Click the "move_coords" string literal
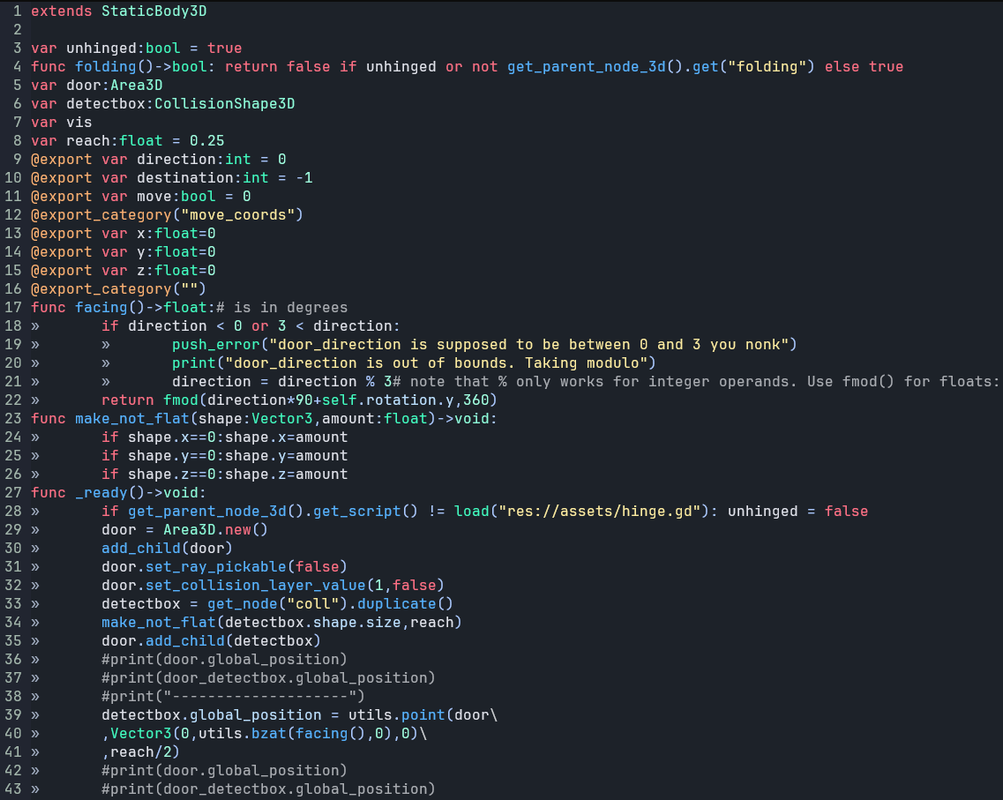This screenshot has width=1003, height=800. [238, 215]
